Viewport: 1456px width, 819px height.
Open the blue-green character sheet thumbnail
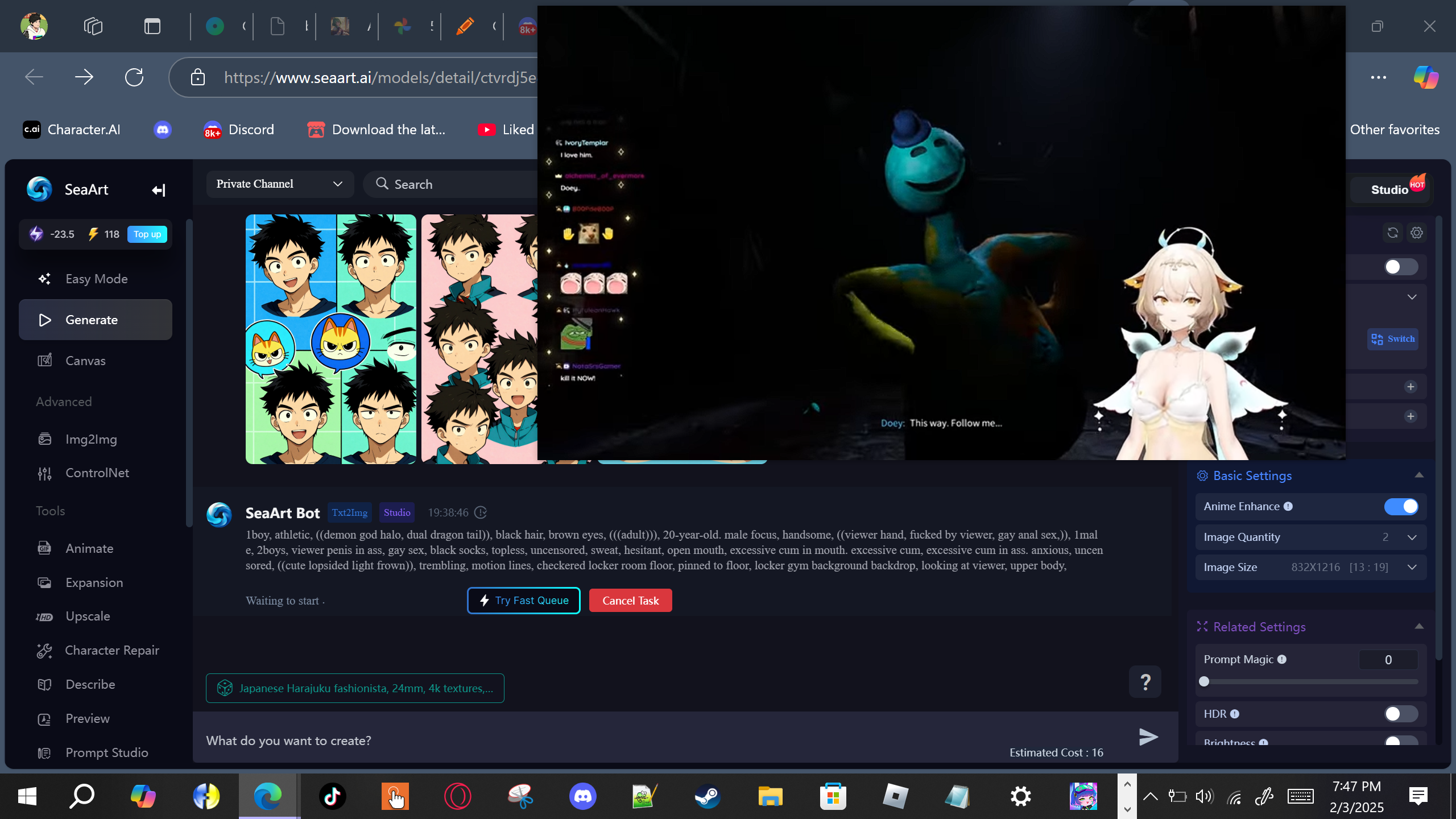331,339
